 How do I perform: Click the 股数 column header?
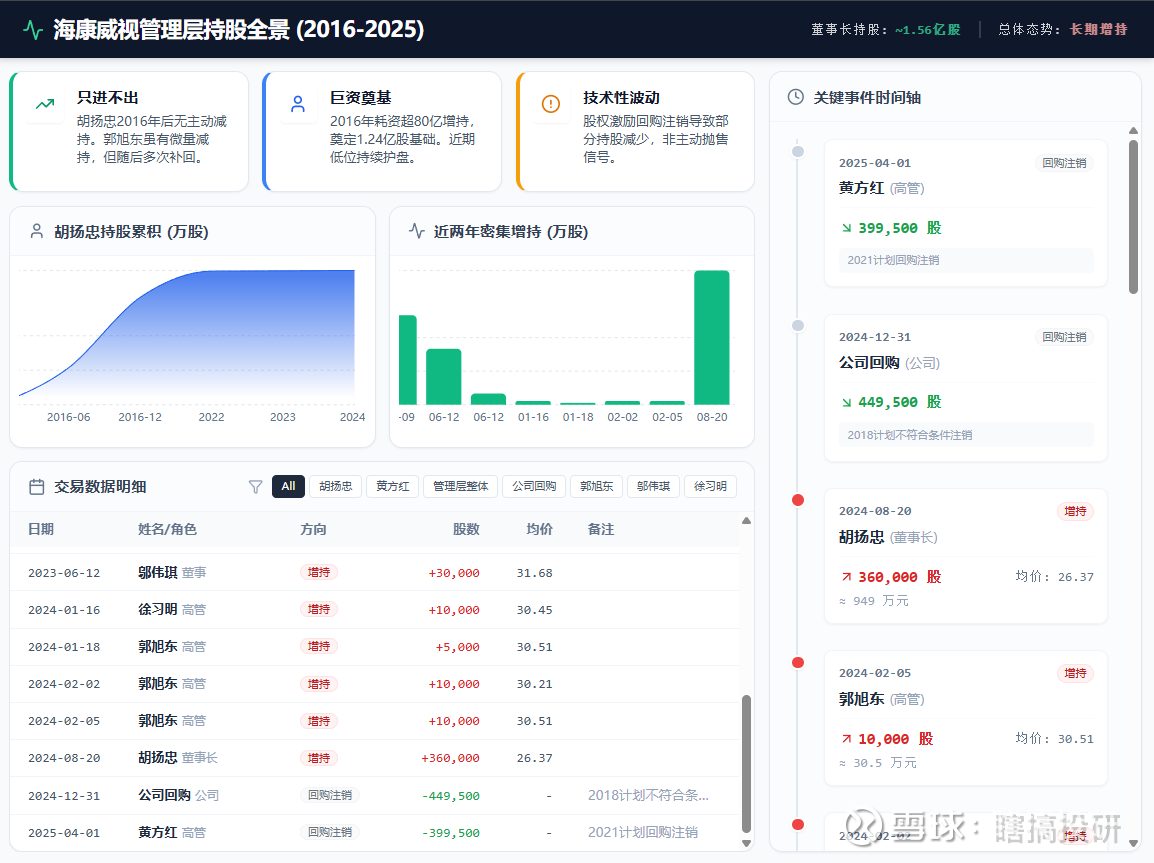pyautogui.click(x=466, y=529)
